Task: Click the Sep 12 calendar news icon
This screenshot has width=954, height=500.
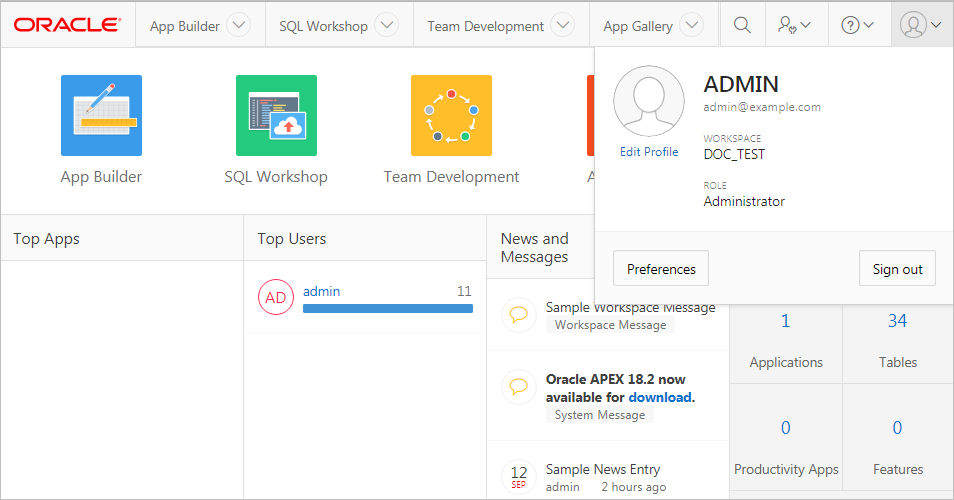Action: coord(519,474)
